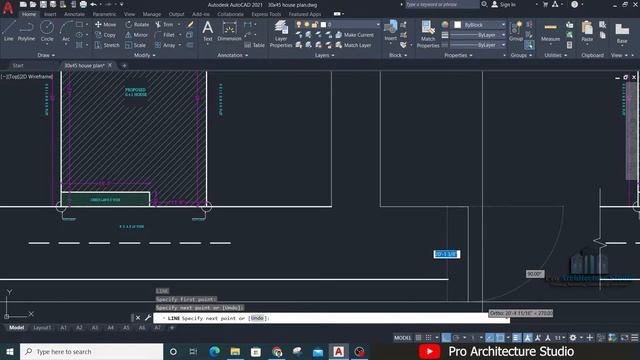This screenshot has width=640, height=360.
Task: Activate the Scale command
Action: pyautogui.click(x=136, y=45)
